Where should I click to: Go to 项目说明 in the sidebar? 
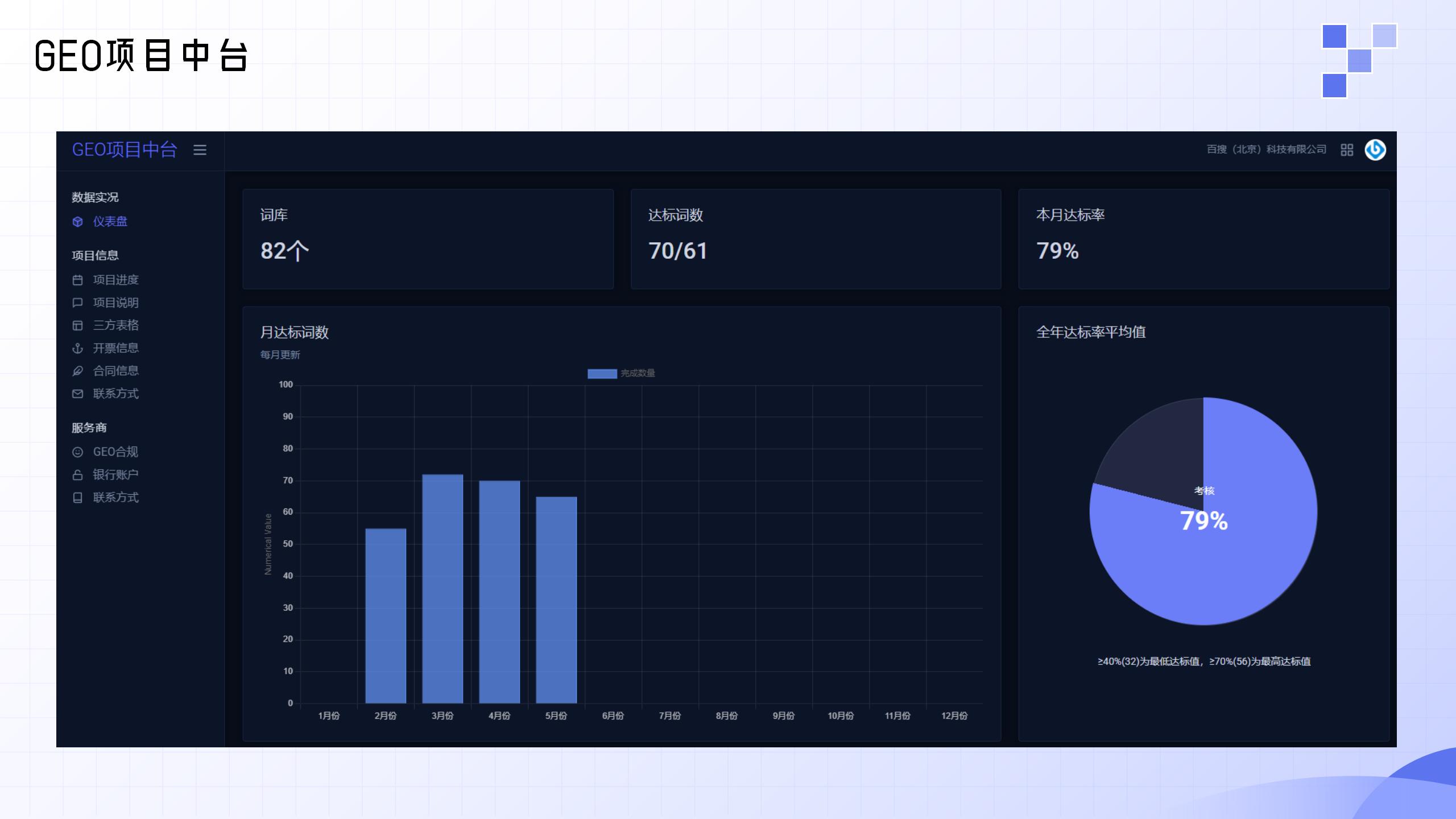click(116, 303)
